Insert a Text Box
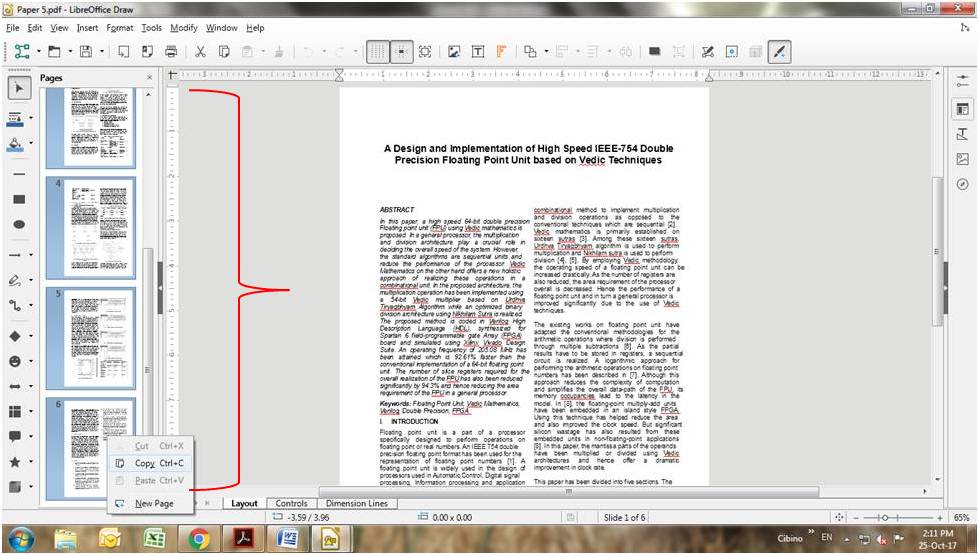979x555 pixels. pyautogui.click(x=478, y=52)
